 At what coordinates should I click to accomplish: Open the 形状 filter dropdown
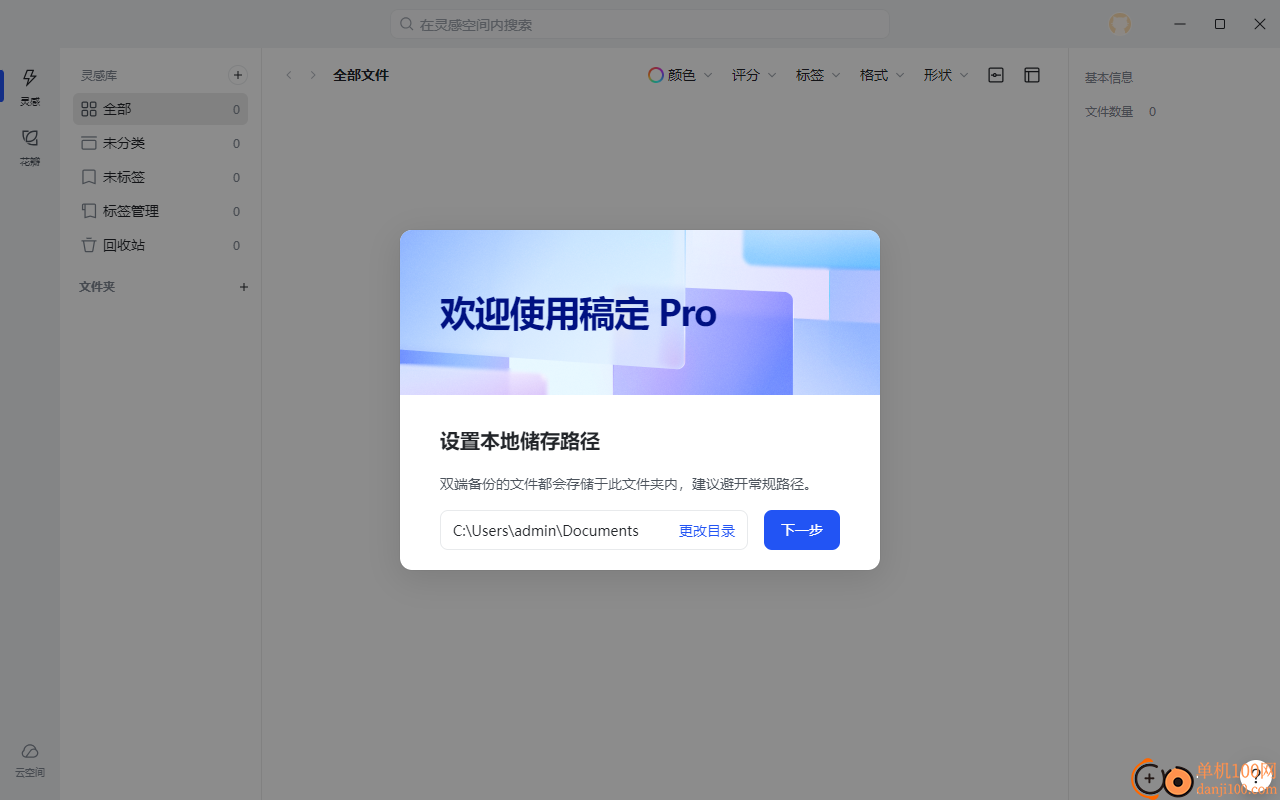(x=946, y=75)
